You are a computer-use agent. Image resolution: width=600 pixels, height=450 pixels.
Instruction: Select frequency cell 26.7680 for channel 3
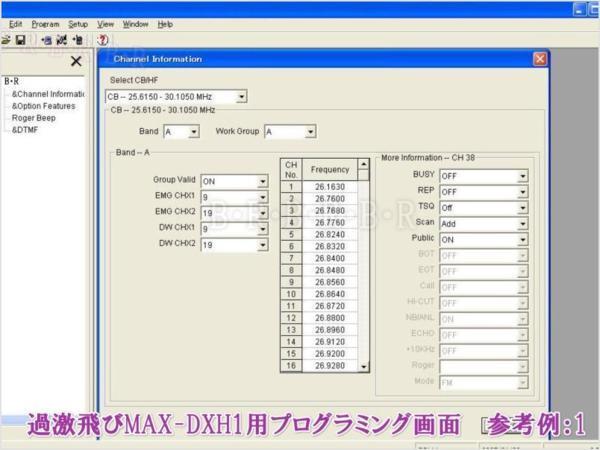330,210
